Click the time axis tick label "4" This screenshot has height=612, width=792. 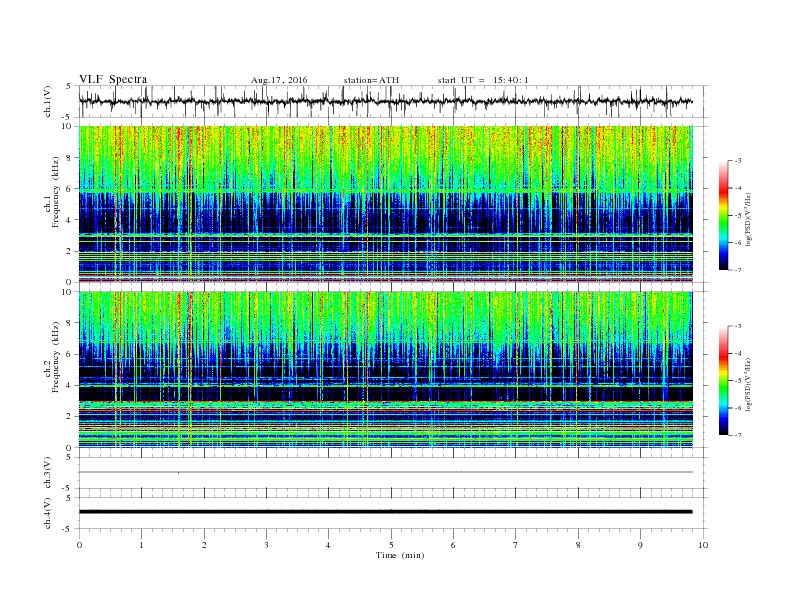328,545
